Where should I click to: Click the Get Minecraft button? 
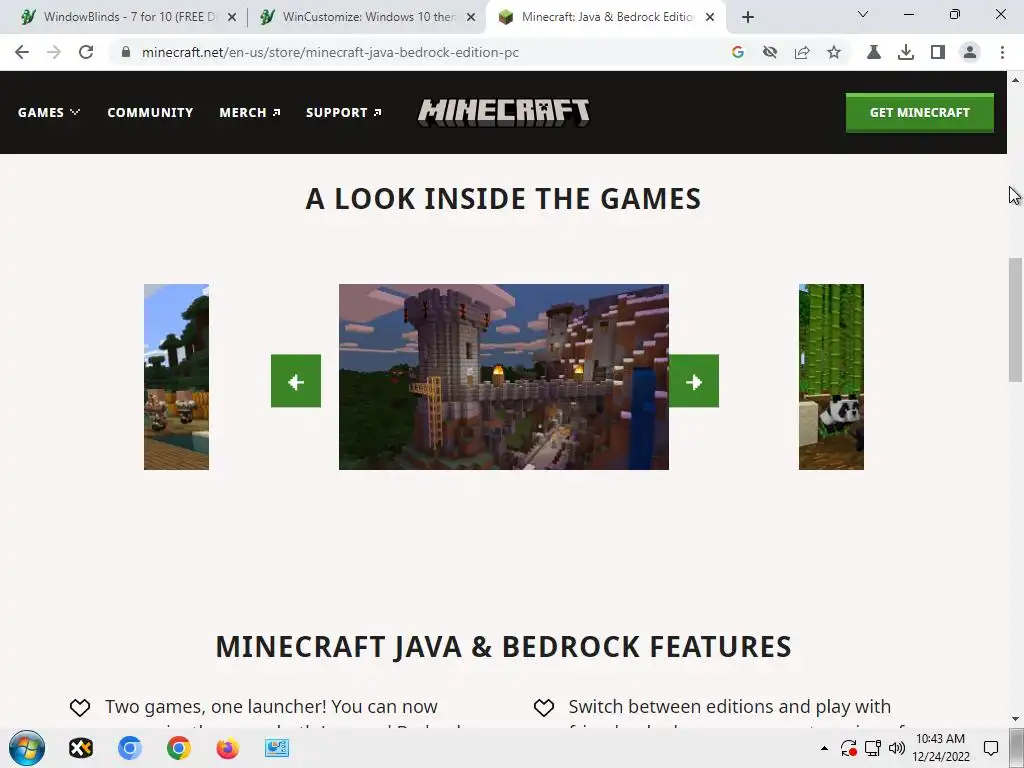pos(920,112)
